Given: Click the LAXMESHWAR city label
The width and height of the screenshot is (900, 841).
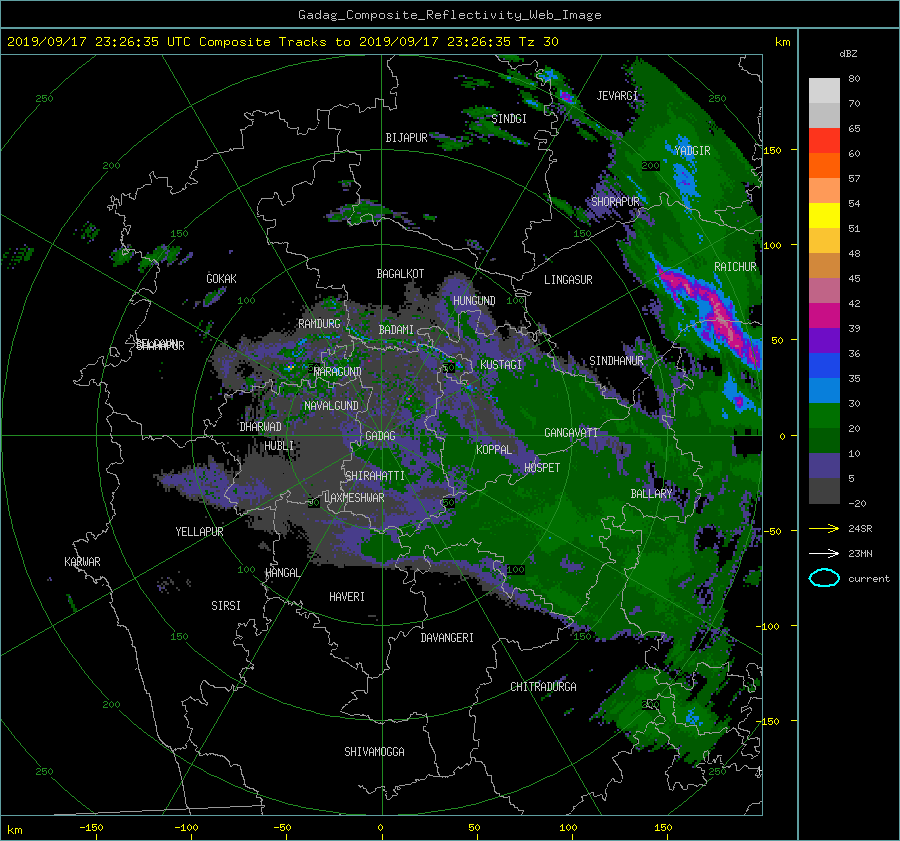Looking at the screenshot, I should (x=354, y=498).
